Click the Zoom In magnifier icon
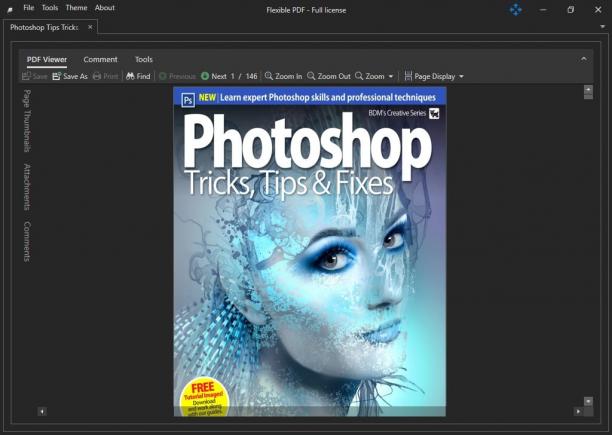Image resolution: width=612 pixels, height=435 pixels. [269, 76]
